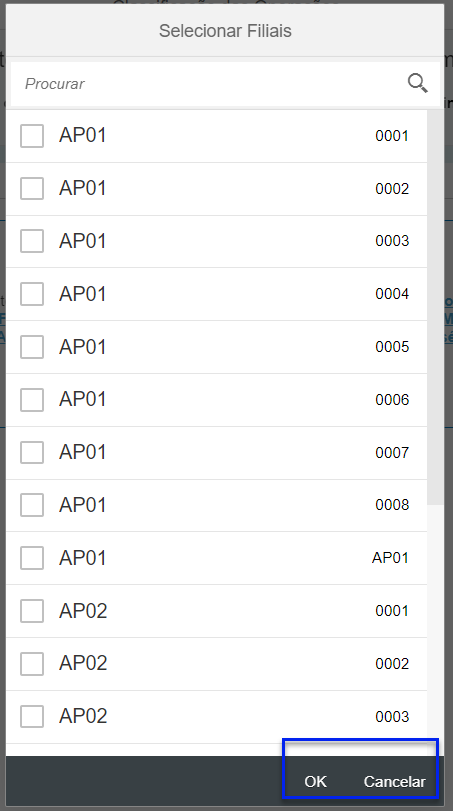Screen dimensions: 453x811
Task: Mark the AP01 0005 checkbox
Action: (x=32, y=347)
